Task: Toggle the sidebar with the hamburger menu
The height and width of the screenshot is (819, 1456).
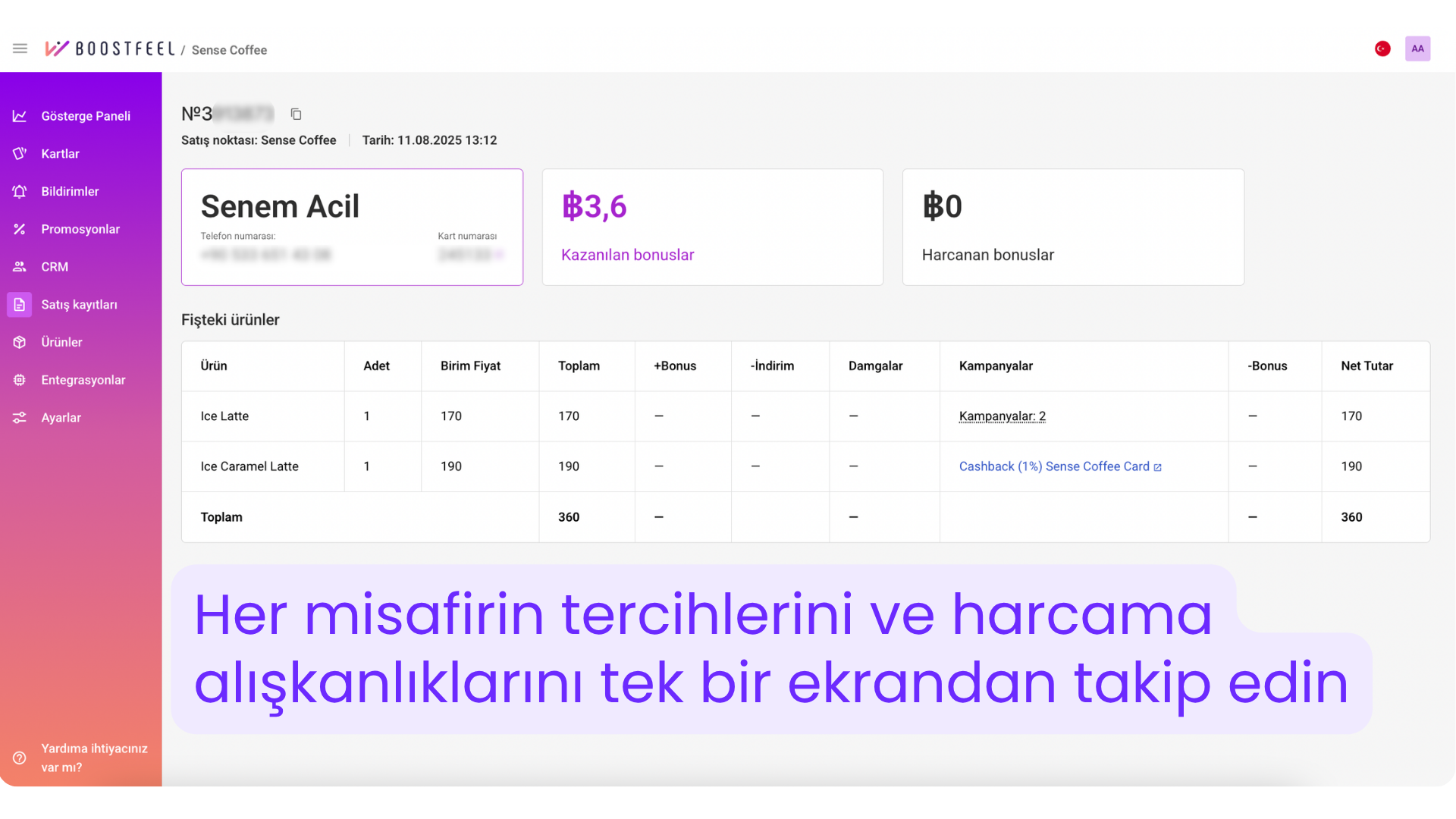Action: [20, 48]
